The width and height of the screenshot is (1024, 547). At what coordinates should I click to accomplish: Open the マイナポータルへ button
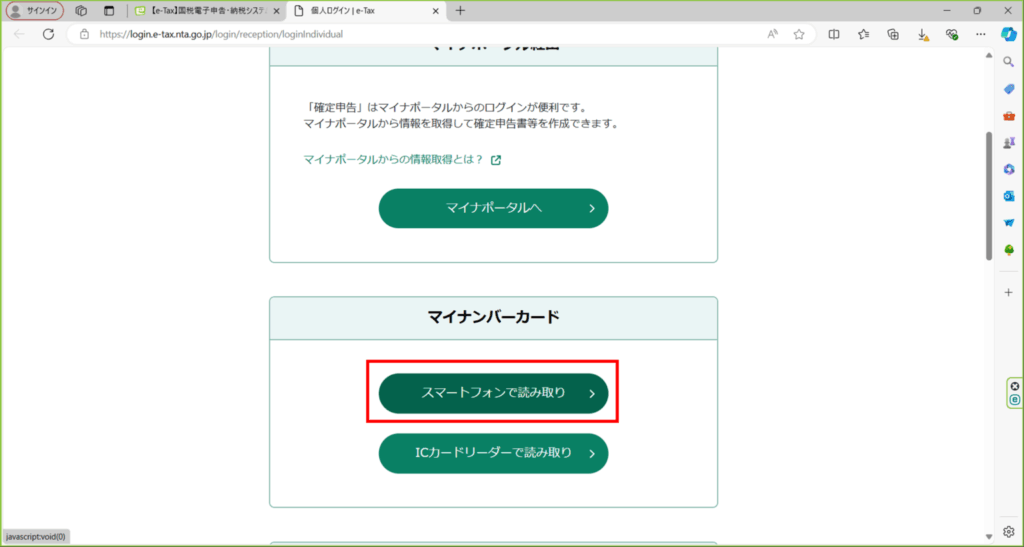pos(493,208)
